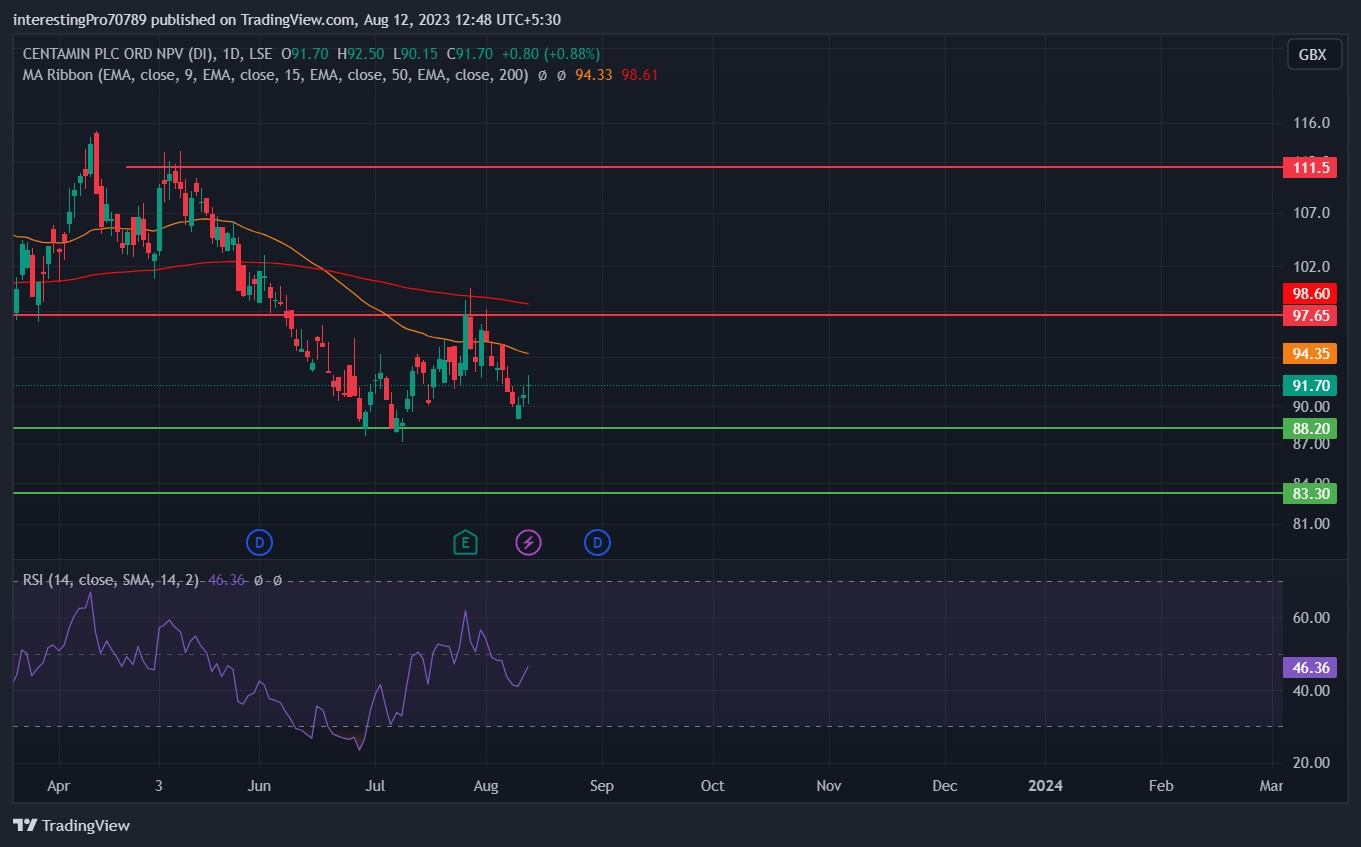Screen dimensions: 1361x847
Task: Click the Apr label on time axis
Action: point(59,786)
